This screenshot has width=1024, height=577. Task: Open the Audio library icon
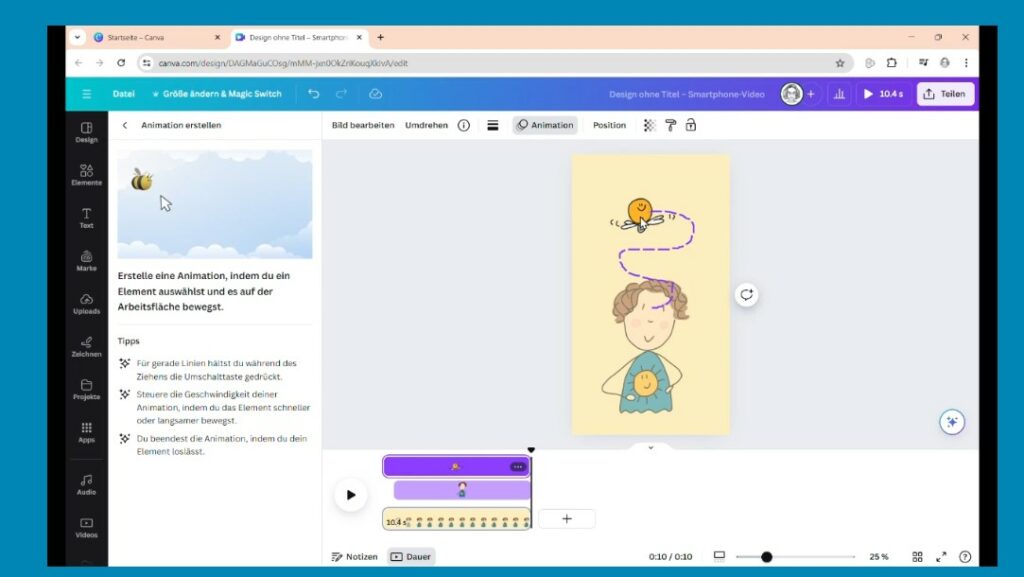click(86, 484)
